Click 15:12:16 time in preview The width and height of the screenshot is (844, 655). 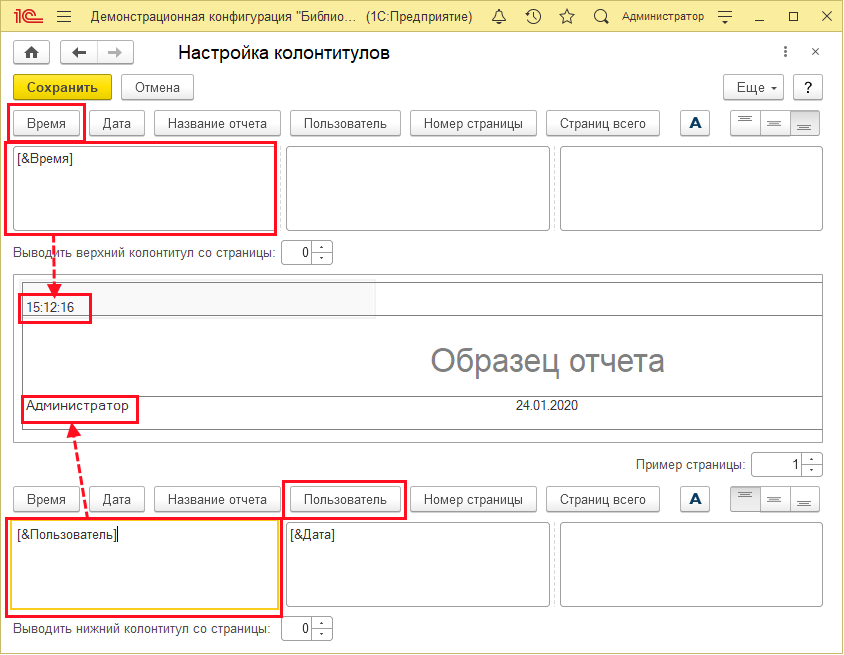pos(50,307)
